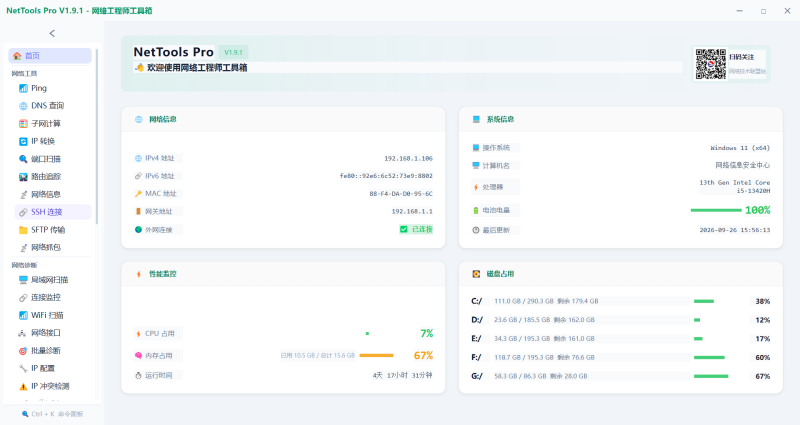The width and height of the screenshot is (800, 425).
Task: Click the V1.9.1 version badge
Action: (233, 52)
